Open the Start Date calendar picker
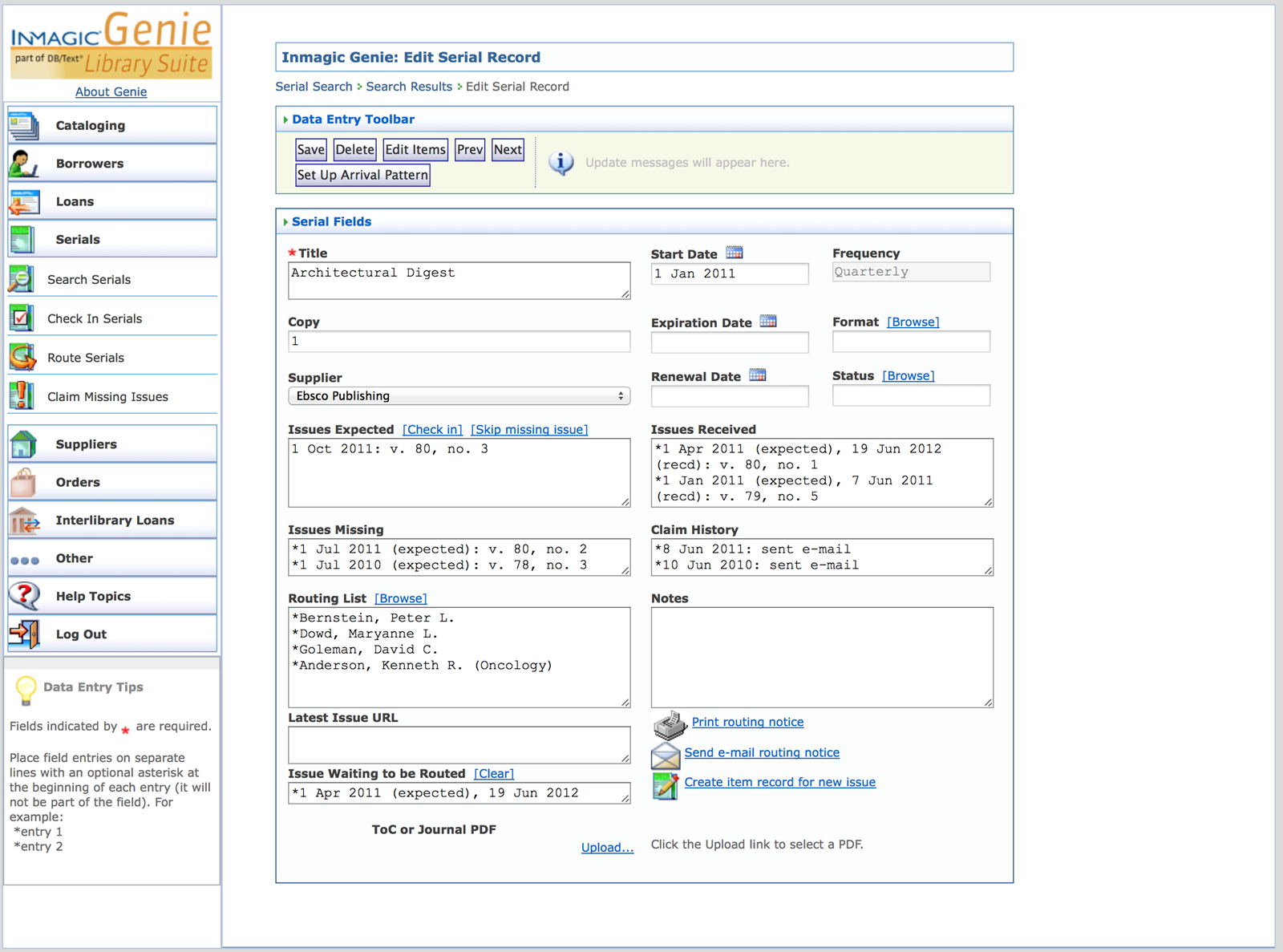 click(735, 253)
